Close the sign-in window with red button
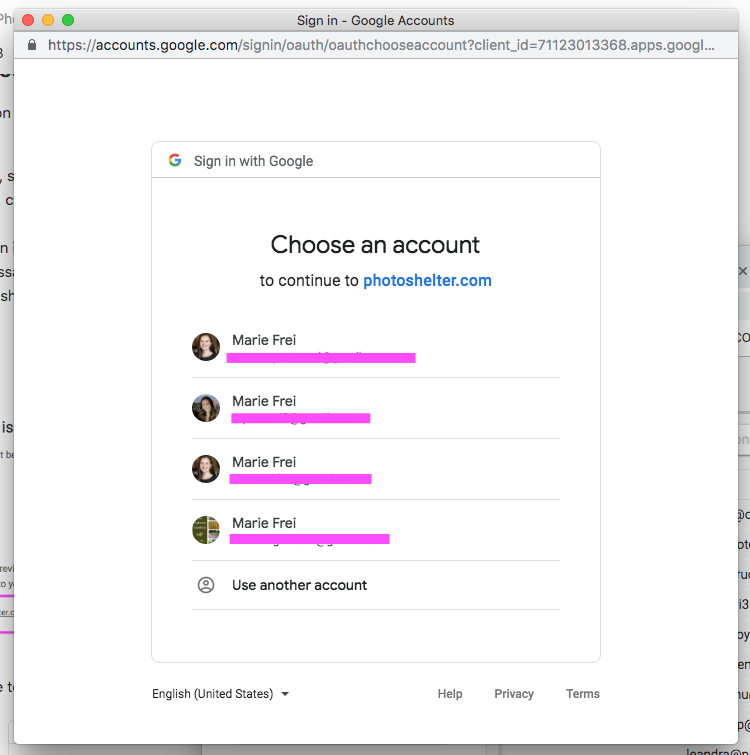 (28, 20)
